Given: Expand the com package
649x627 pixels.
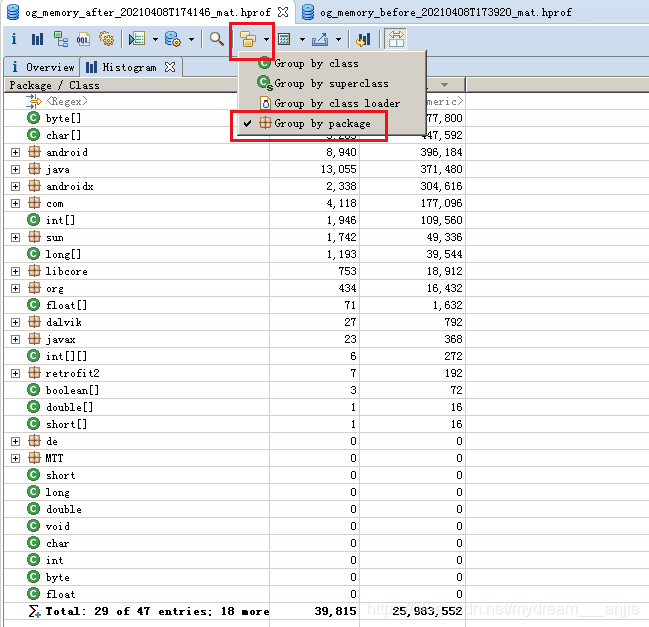Looking at the screenshot, I should coord(15,203).
